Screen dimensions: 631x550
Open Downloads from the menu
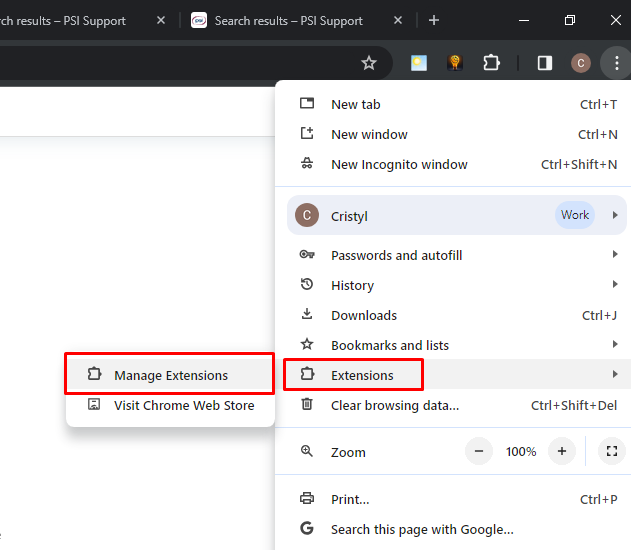[x=453, y=315]
